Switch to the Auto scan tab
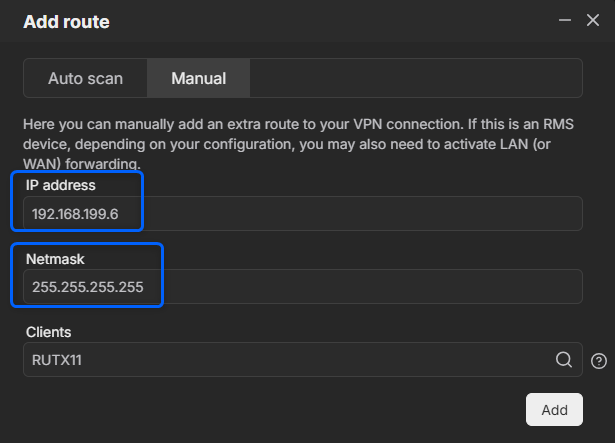Image resolution: width=615 pixels, height=443 pixels. tap(86, 78)
